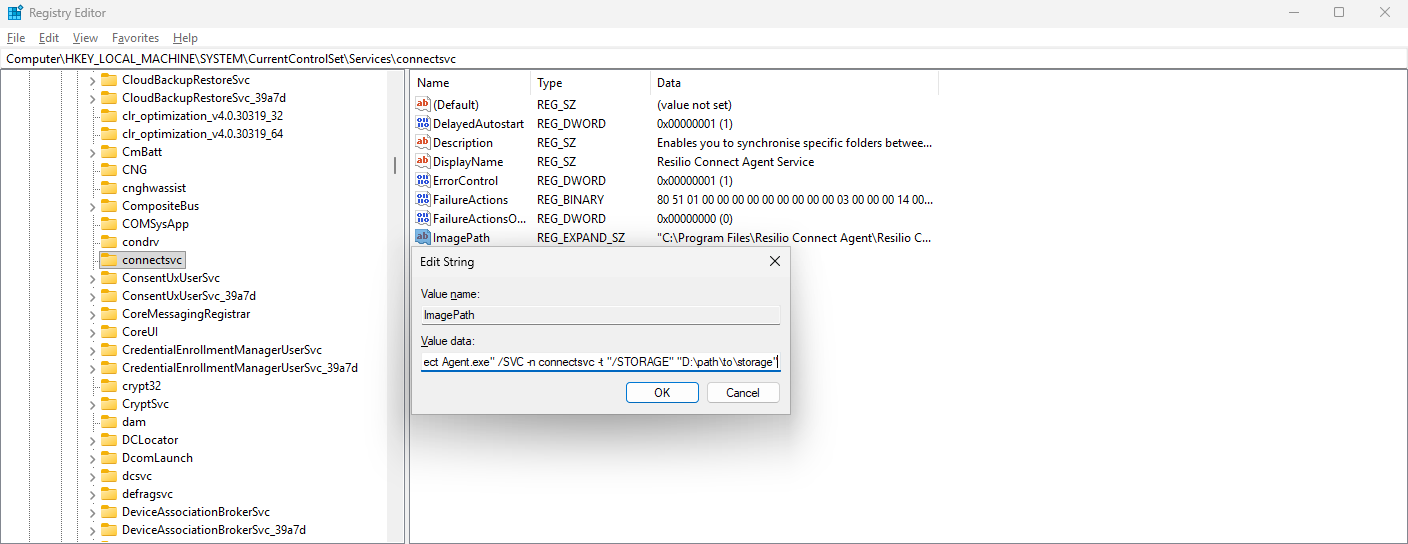Click the ImagePath string value icon

tap(423, 238)
